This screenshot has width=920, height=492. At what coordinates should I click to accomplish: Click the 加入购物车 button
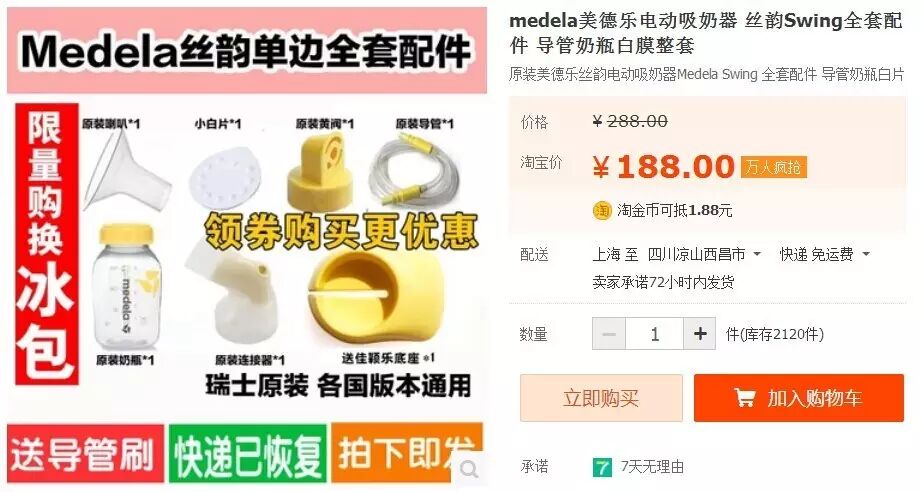799,398
